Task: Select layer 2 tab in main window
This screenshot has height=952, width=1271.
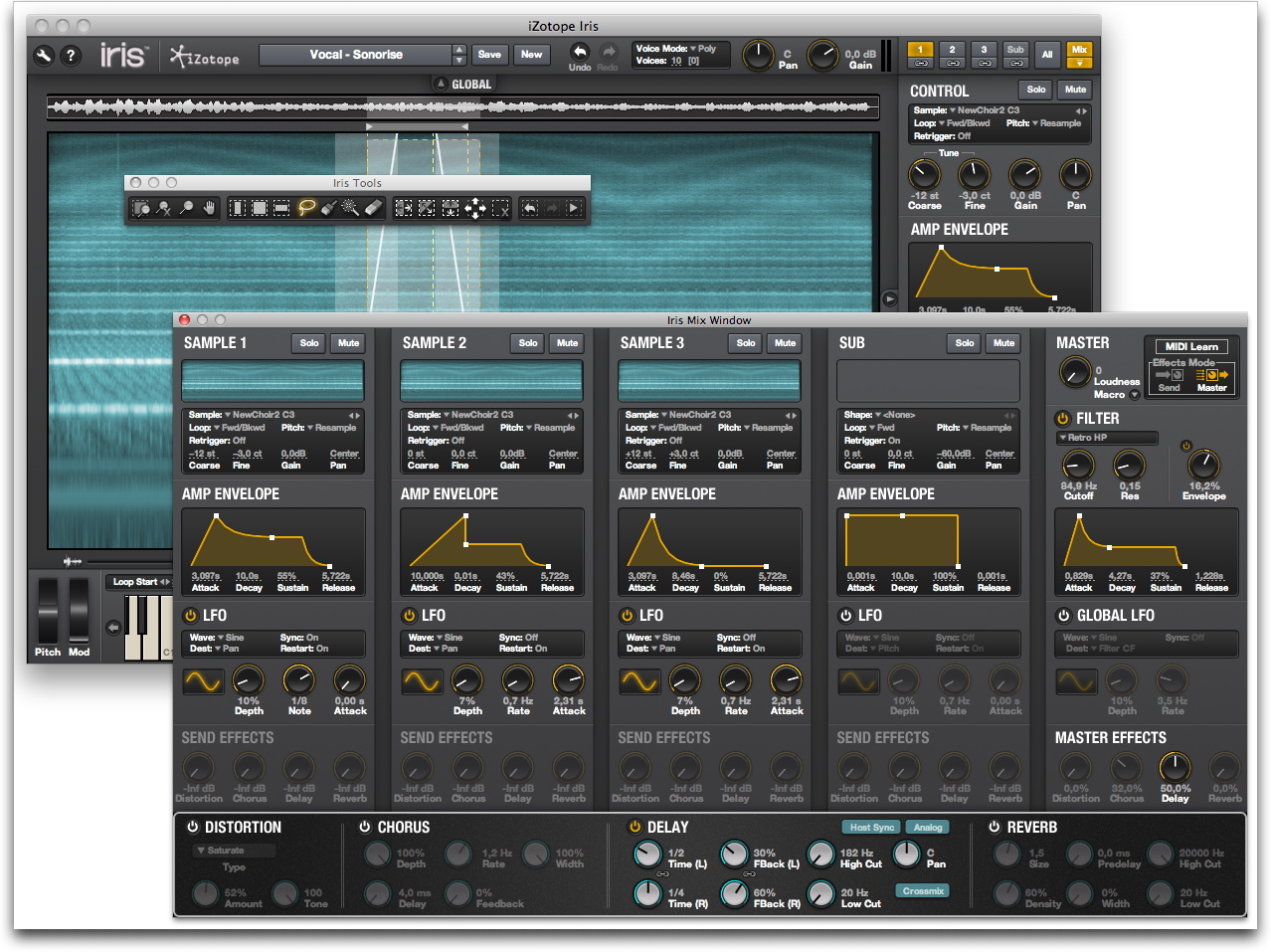Action: [952, 50]
